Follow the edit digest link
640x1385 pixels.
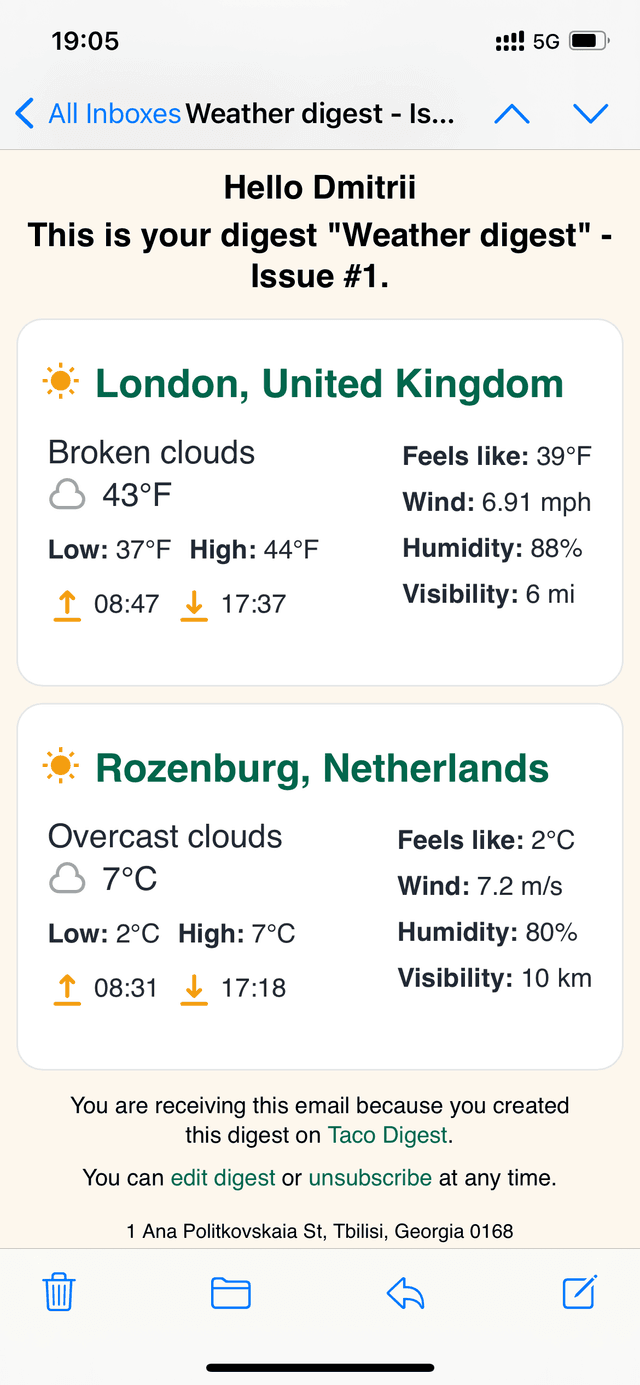pyautogui.click(x=223, y=1178)
